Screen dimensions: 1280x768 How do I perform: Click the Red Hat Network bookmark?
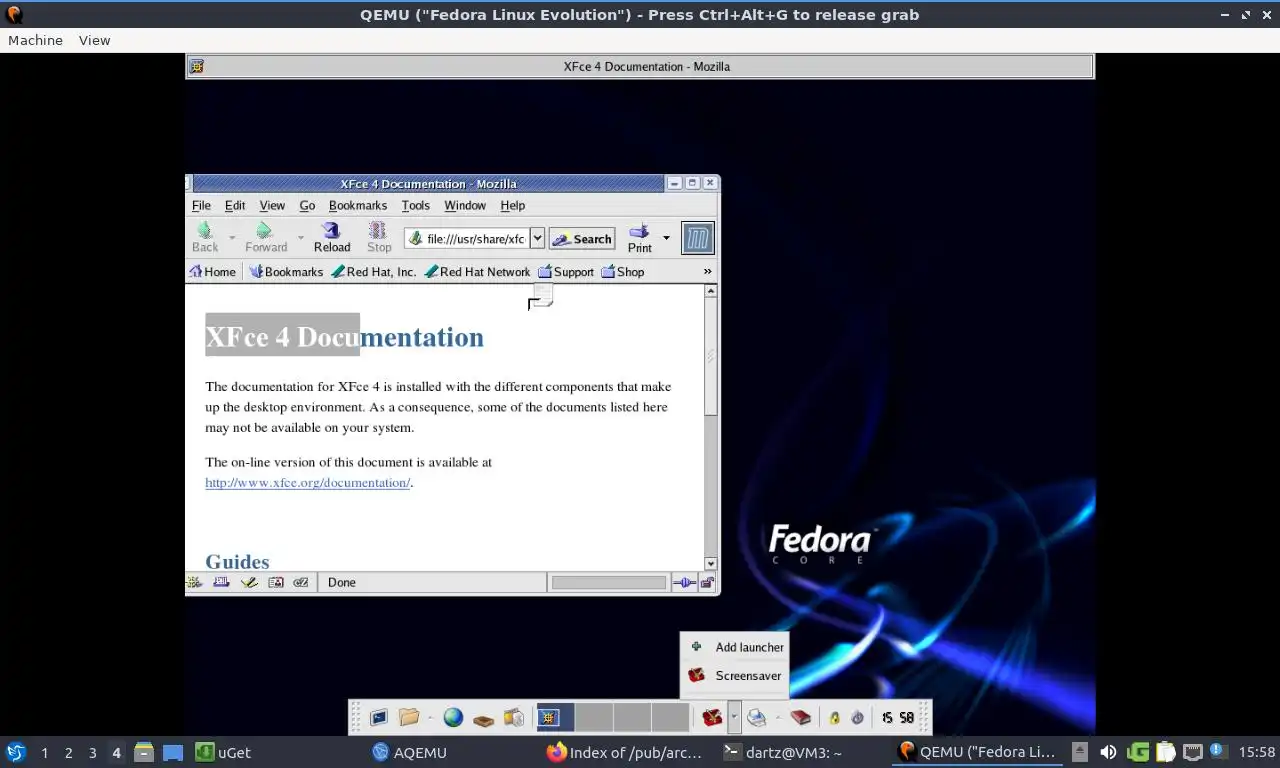pyautogui.click(x=477, y=272)
